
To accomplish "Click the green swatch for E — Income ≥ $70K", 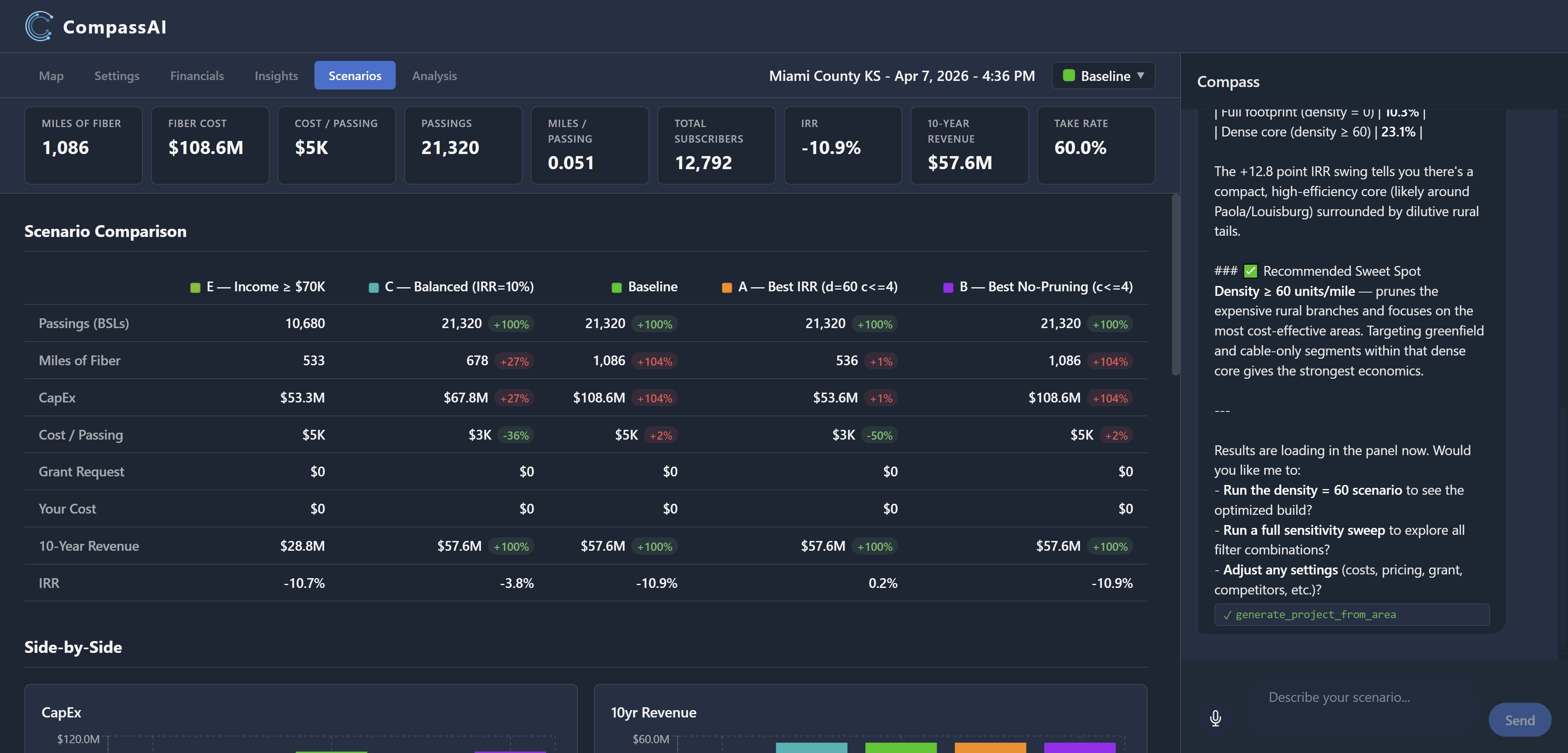I will pos(195,288).
